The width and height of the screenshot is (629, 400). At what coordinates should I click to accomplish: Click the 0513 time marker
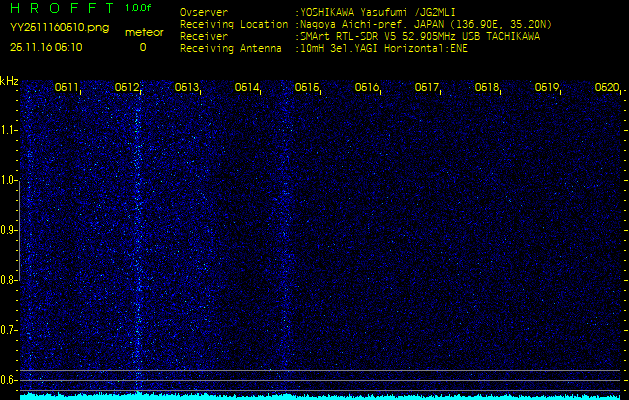point(187,87)
